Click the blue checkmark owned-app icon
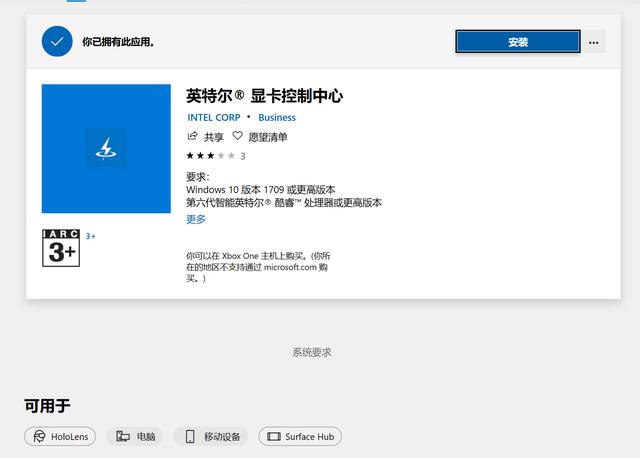The image size is (640, 458). (x=57, y=41)
